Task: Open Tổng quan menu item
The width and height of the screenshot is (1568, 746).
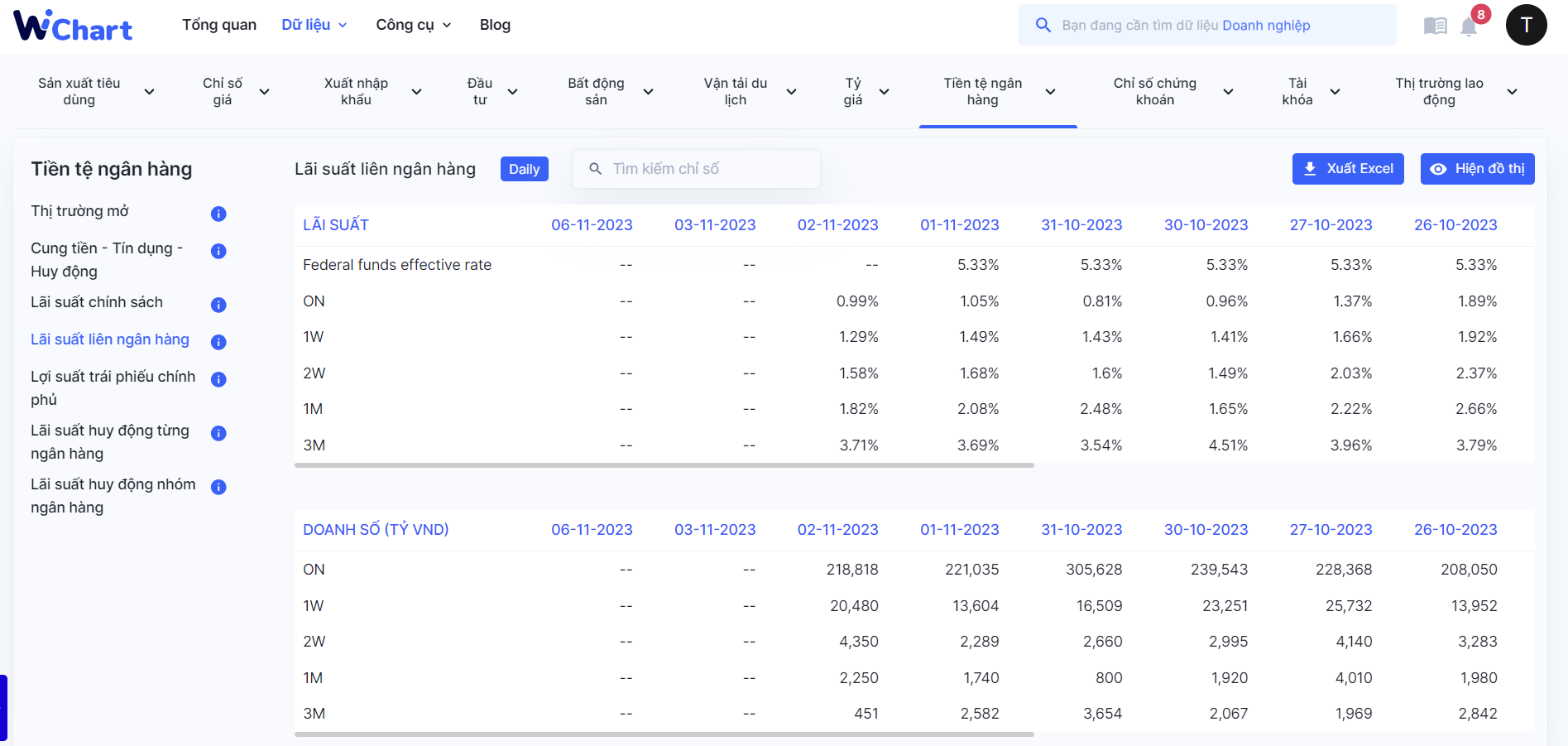Action: pos(219,25)
